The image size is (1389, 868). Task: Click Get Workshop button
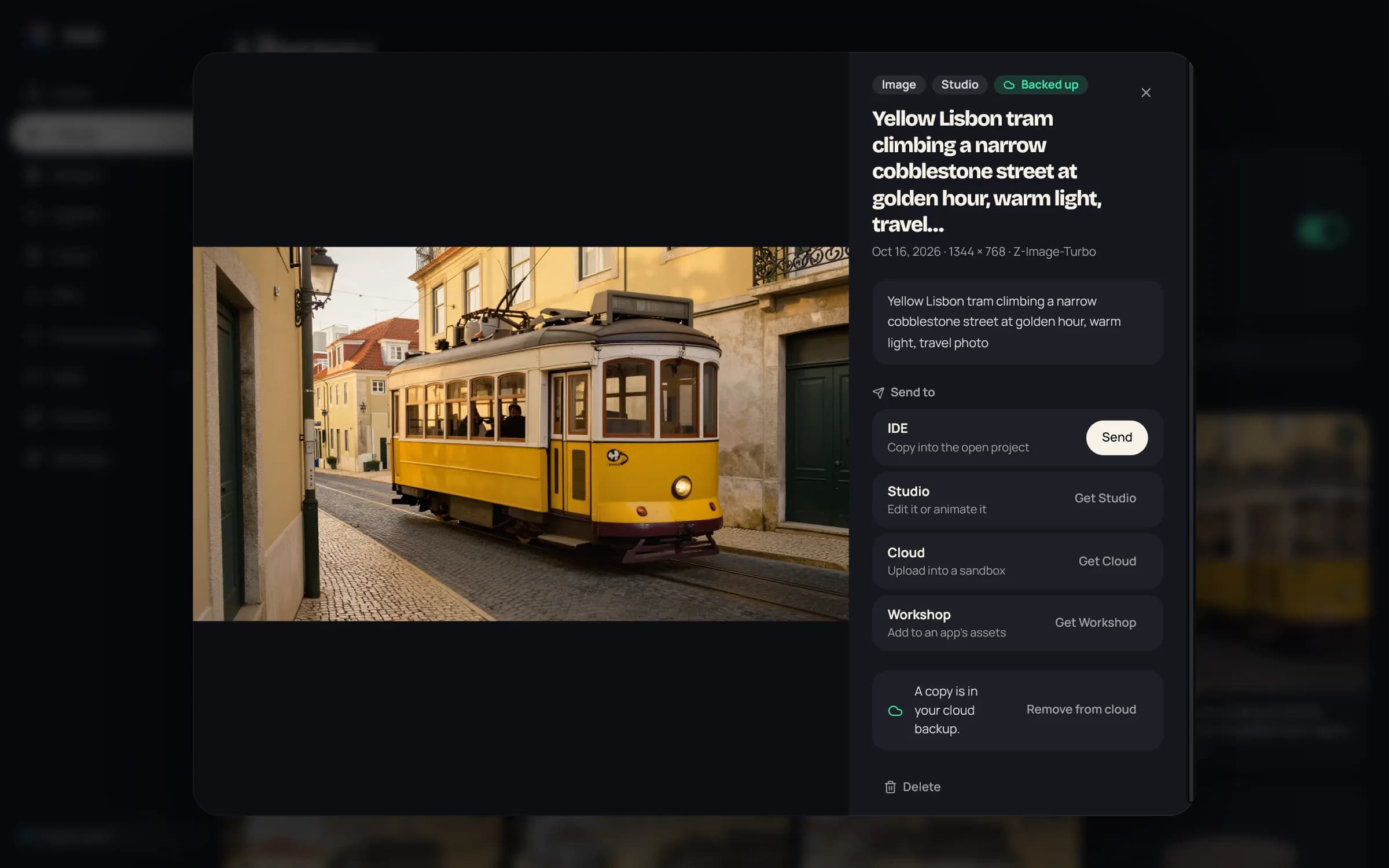point(1095,623)
